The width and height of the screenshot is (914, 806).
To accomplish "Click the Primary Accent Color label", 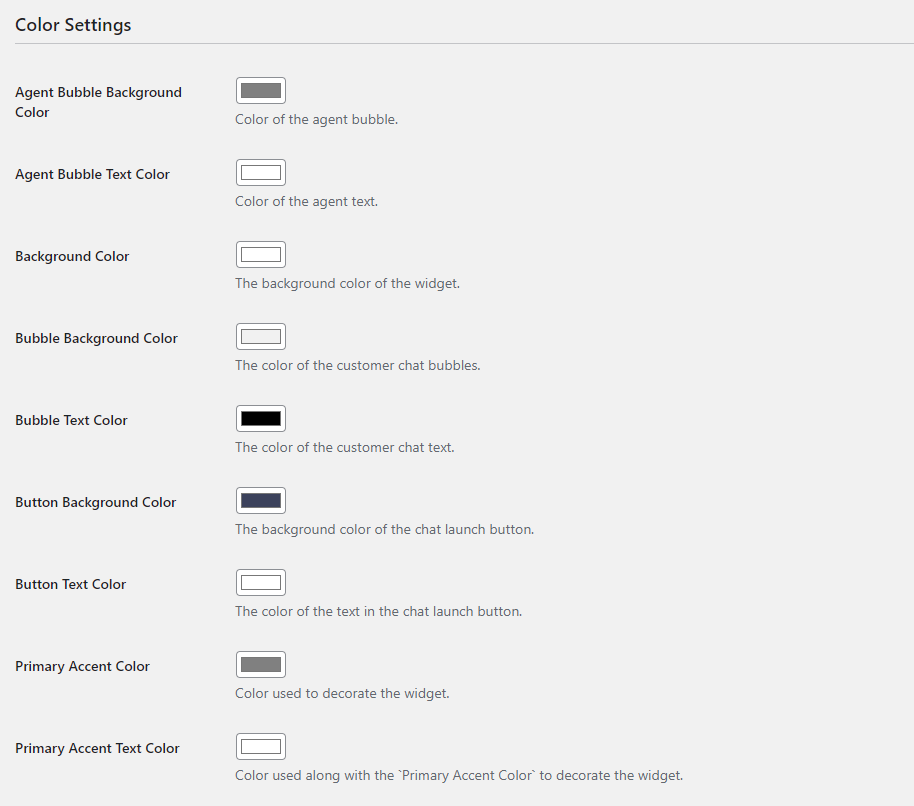I will click(82, 666).
